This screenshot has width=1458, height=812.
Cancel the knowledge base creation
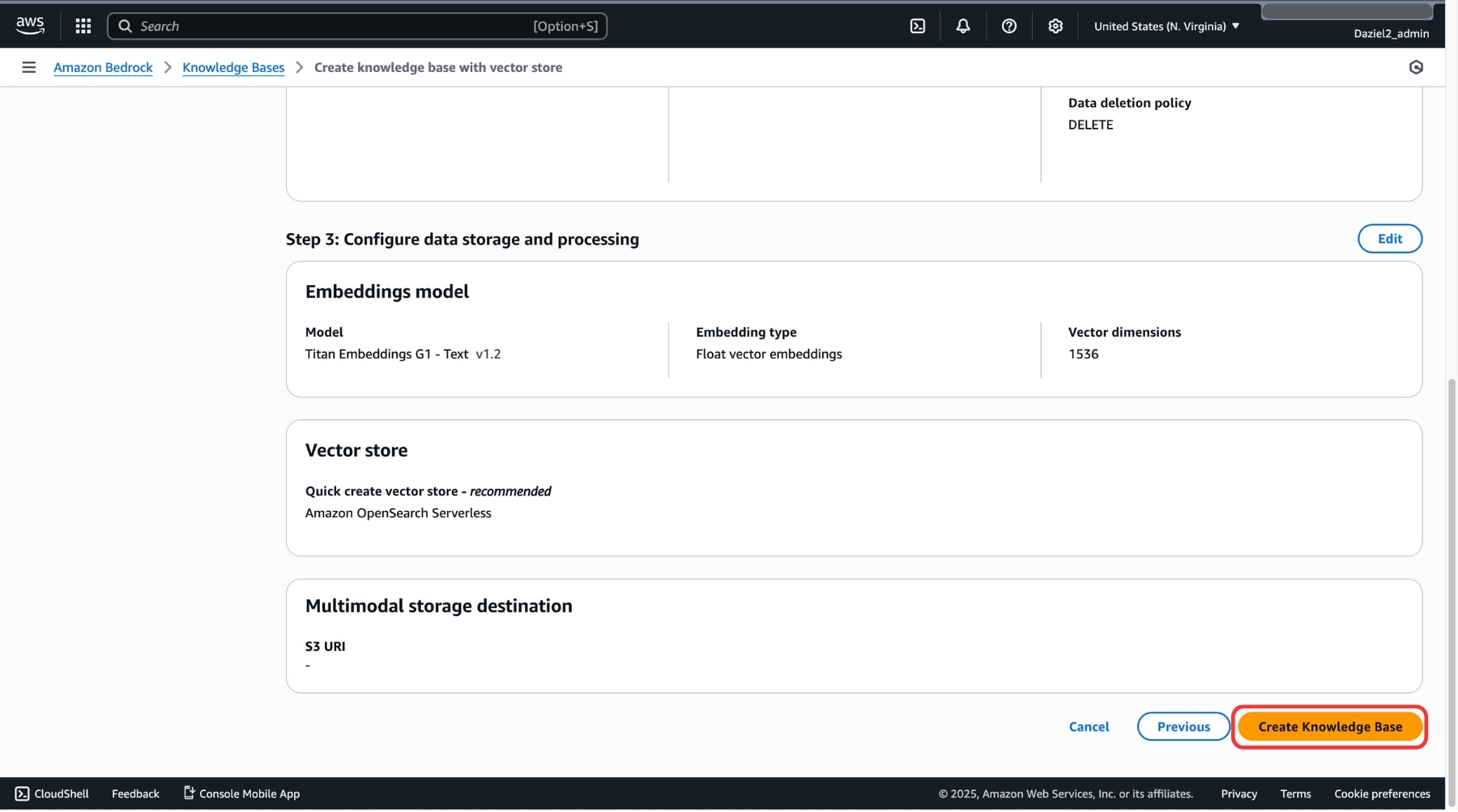click(1089, 727)
